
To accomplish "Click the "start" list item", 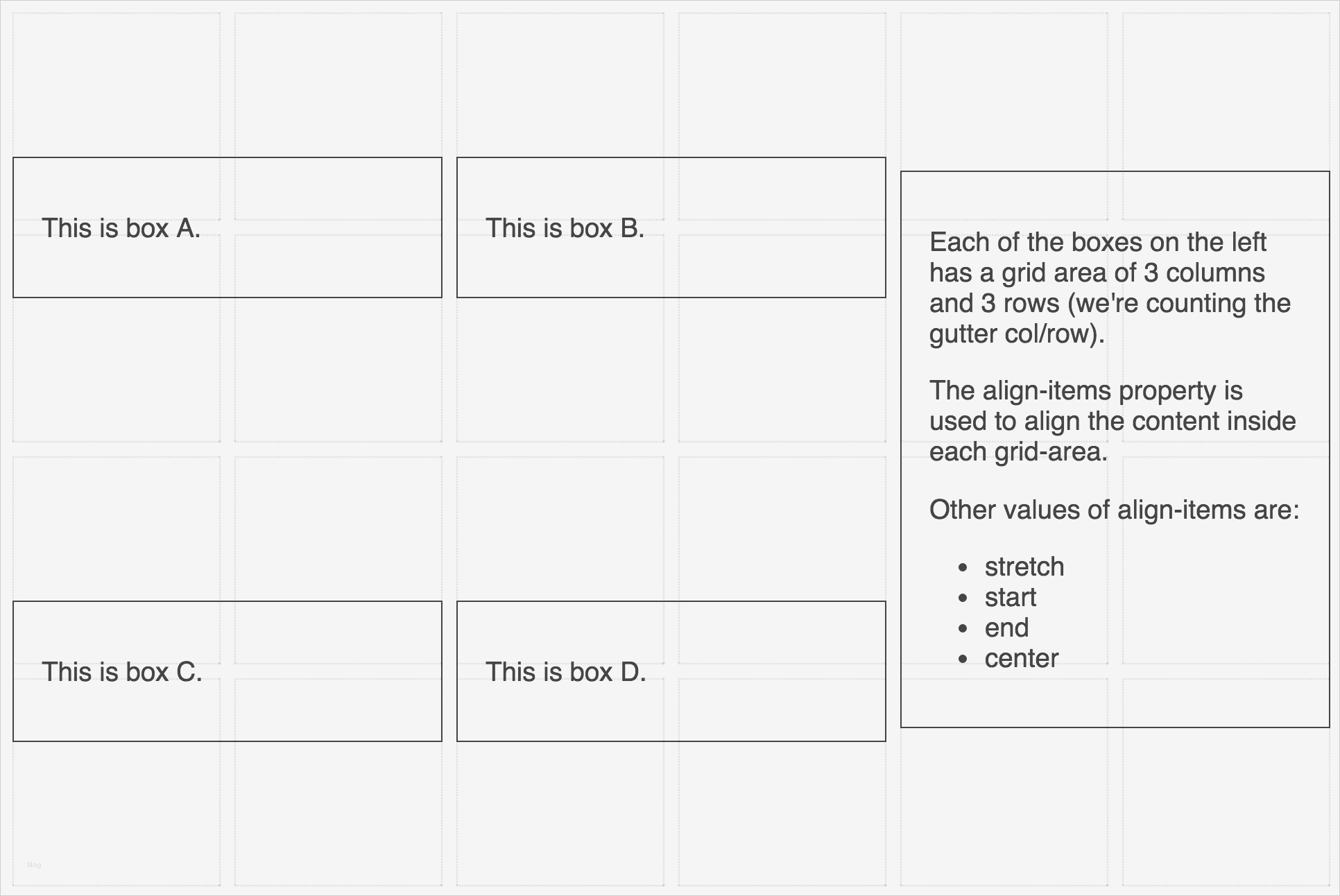I will click(1010, 598).
